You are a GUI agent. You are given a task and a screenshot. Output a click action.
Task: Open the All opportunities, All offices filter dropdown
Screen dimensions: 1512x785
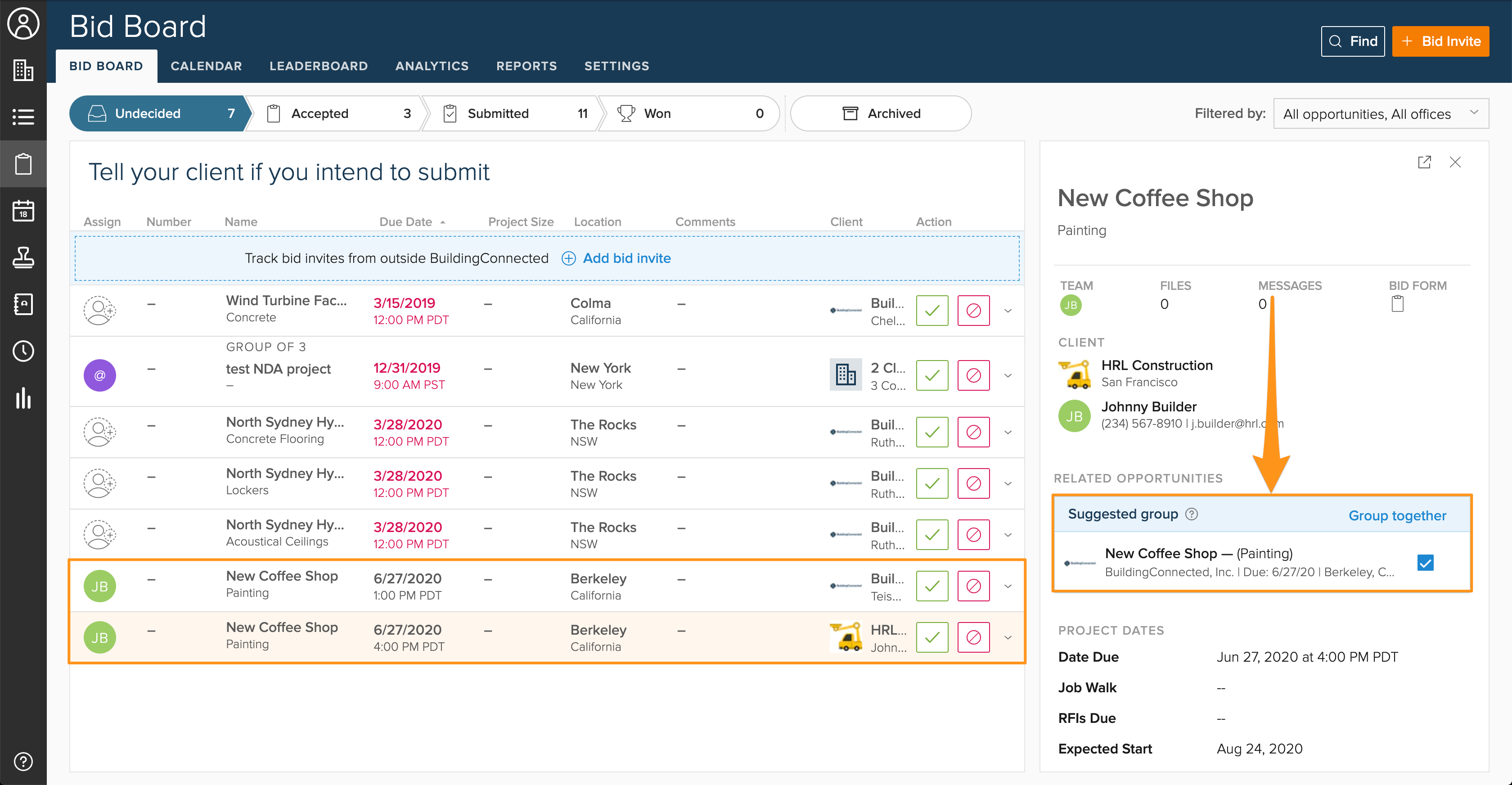[1381, 113]
